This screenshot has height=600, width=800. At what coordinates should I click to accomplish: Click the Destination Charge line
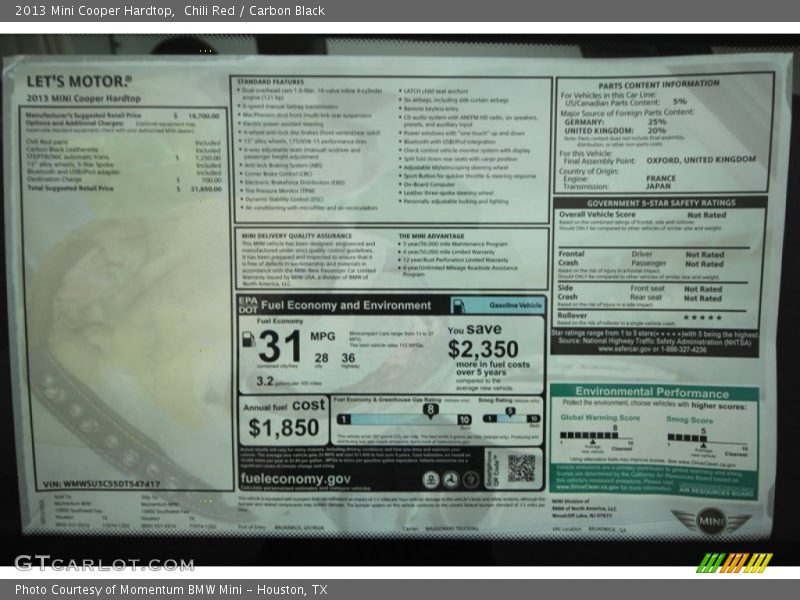click(124, 180)
